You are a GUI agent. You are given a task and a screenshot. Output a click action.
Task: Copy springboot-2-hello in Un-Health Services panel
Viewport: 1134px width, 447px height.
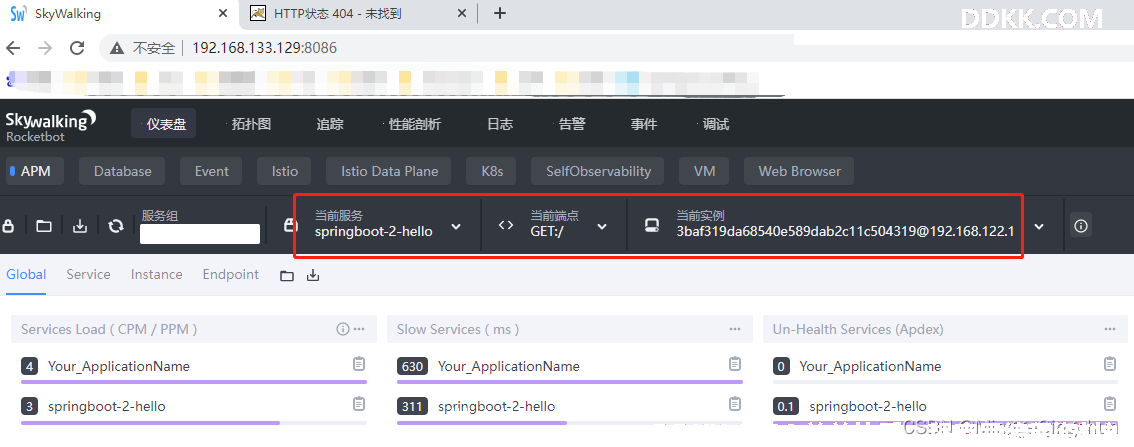coord(1110,404)
